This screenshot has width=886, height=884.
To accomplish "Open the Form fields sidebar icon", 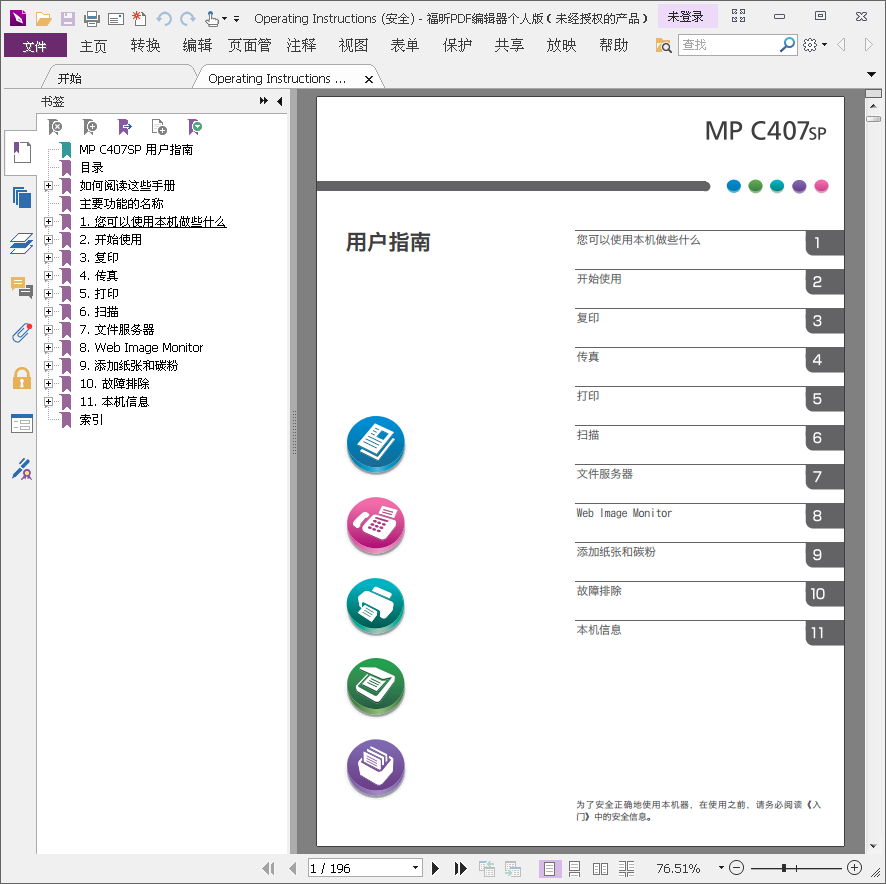I will (21, 423).
